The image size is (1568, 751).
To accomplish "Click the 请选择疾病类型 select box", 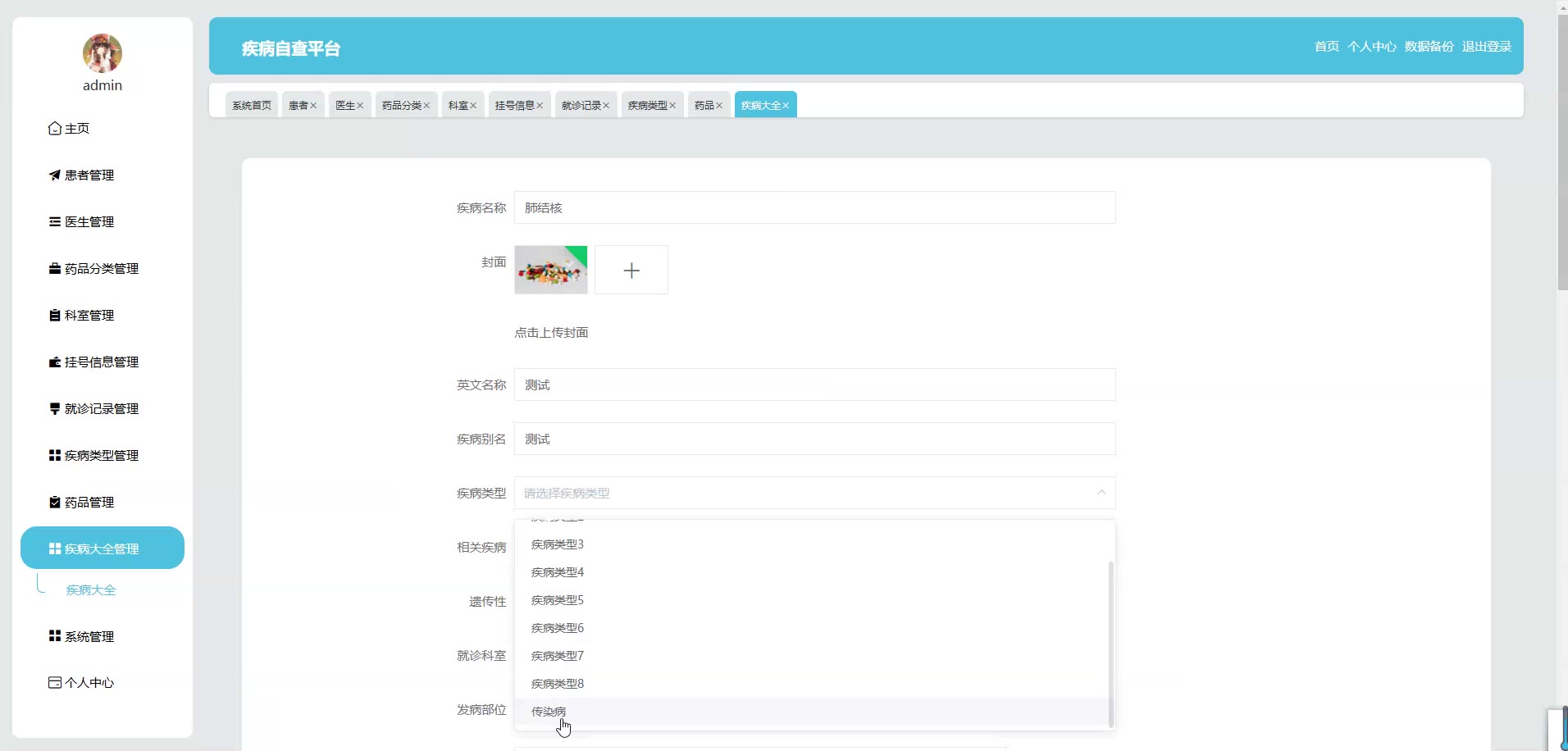I will point(815,493).
